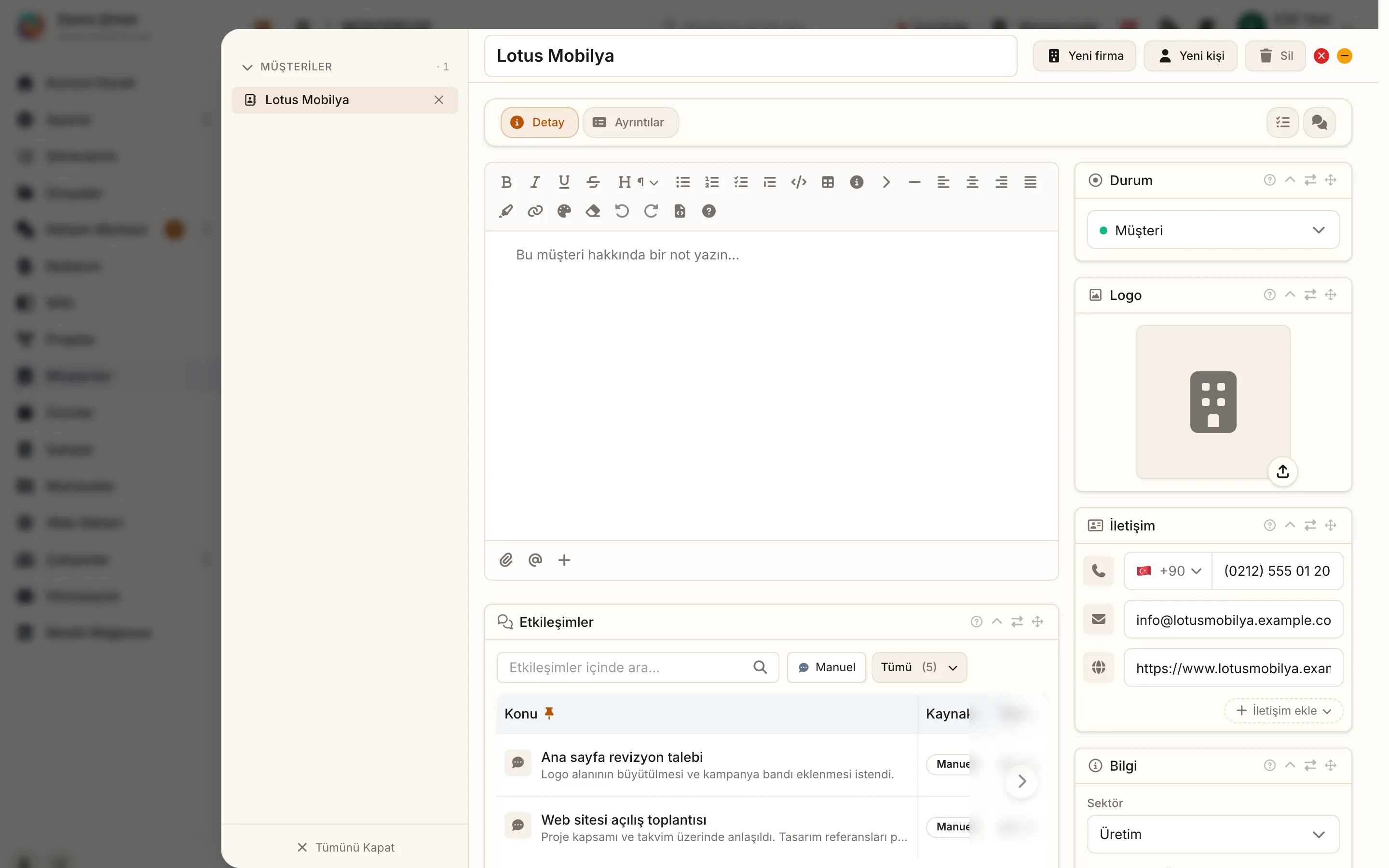Open the checklist view icon beside tabs
The width and height of the screenshot is (1389, 868).
point(1282,122)
